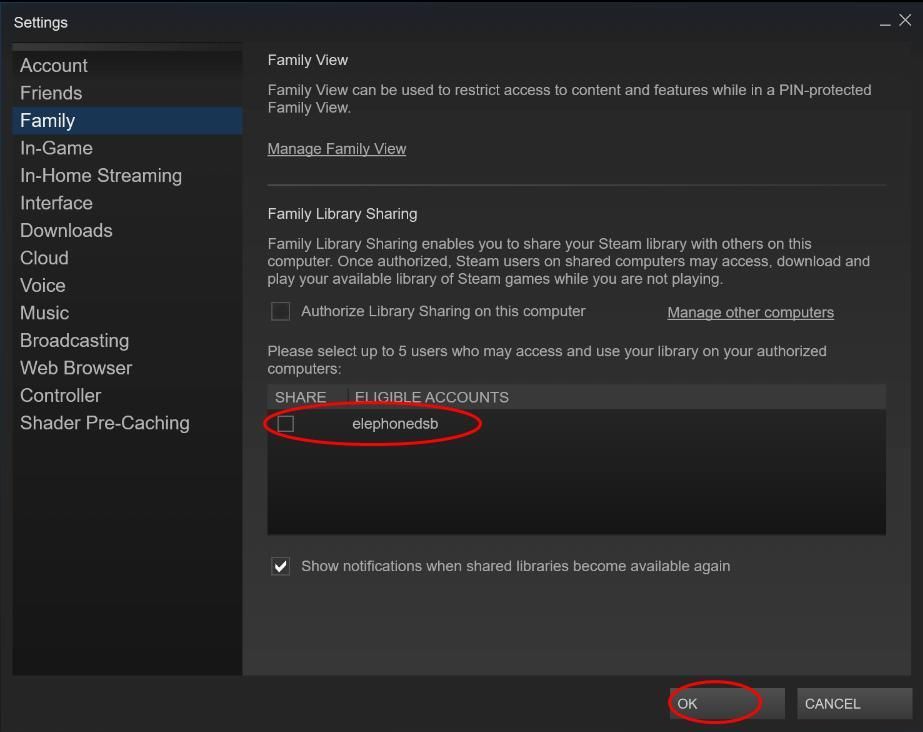Go to Shader Pre-Caching settings
The image size is (923, 732).
(x=105, y=423)
